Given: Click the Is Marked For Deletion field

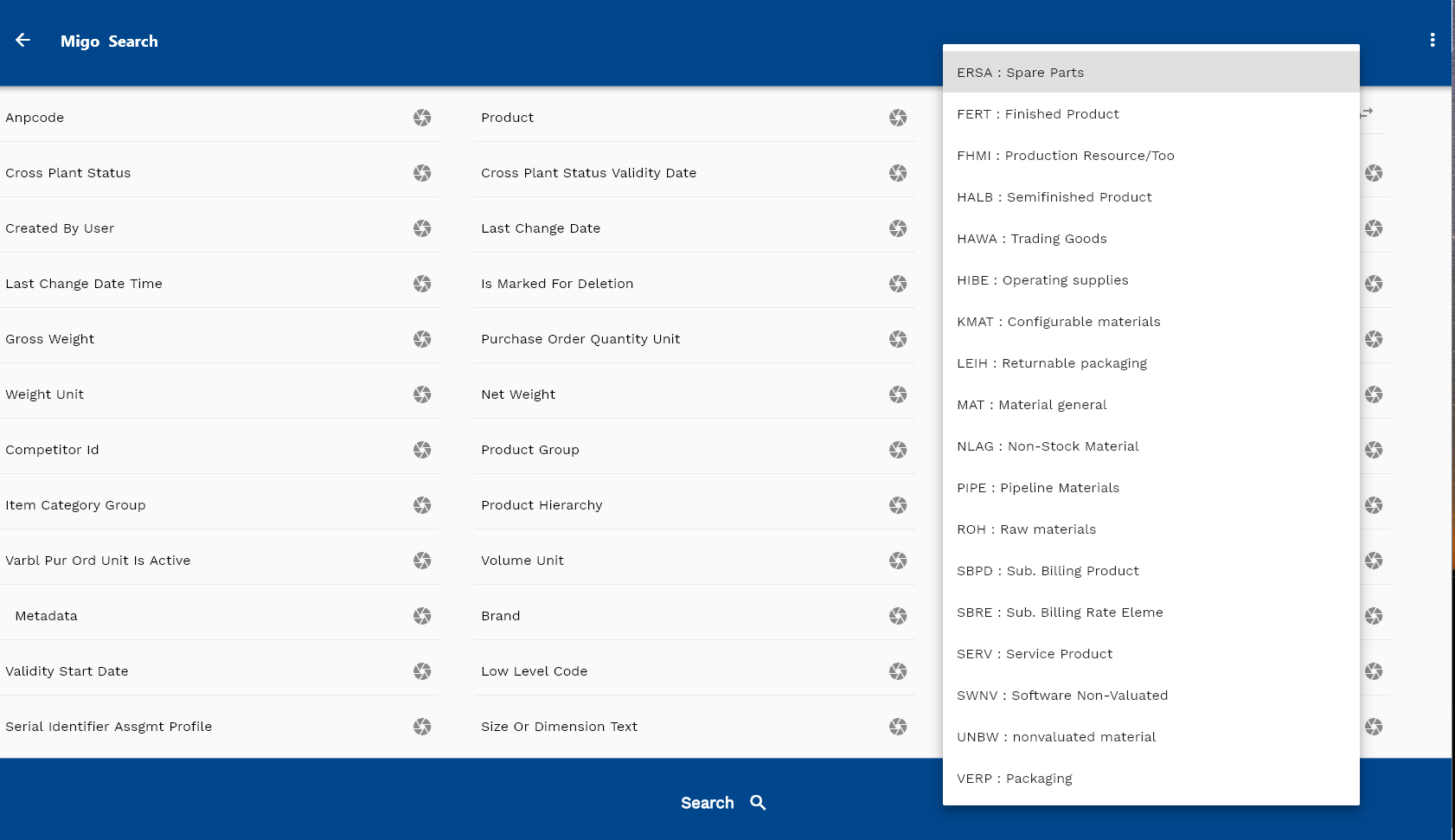Looking at the screenshot, I should 675,284.
